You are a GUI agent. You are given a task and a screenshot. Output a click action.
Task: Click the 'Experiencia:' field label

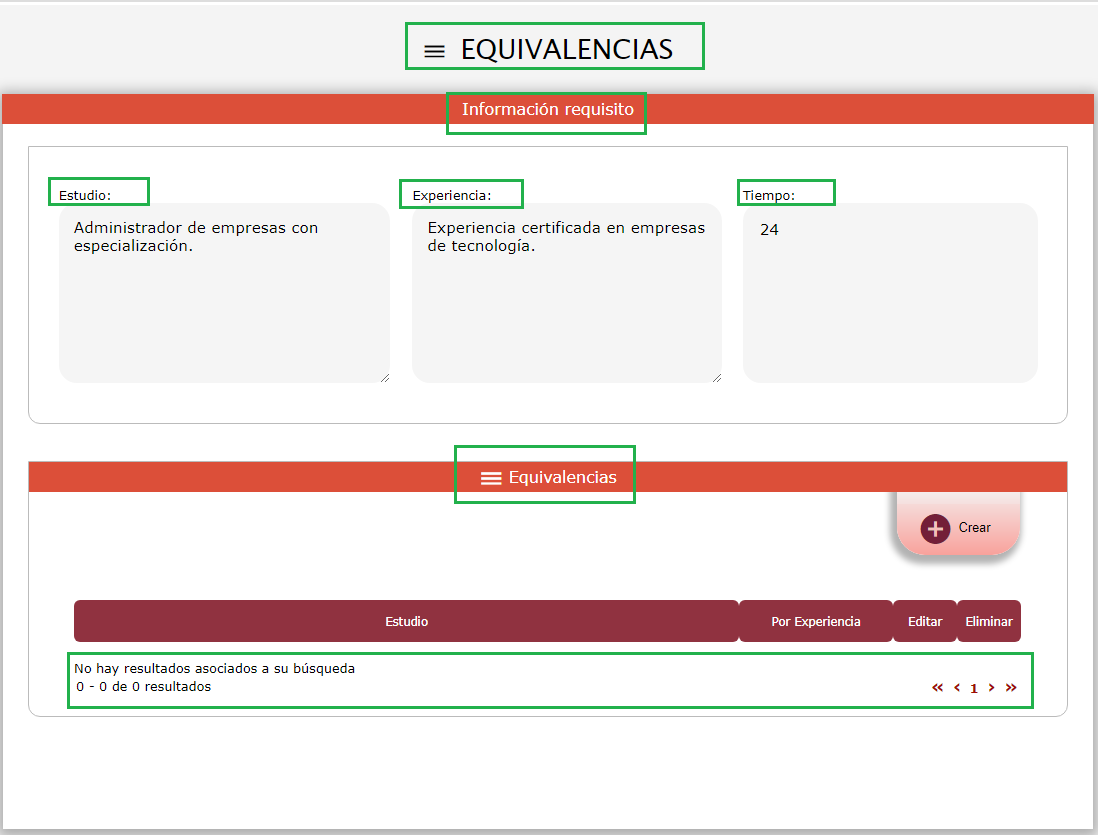(452, 195)
